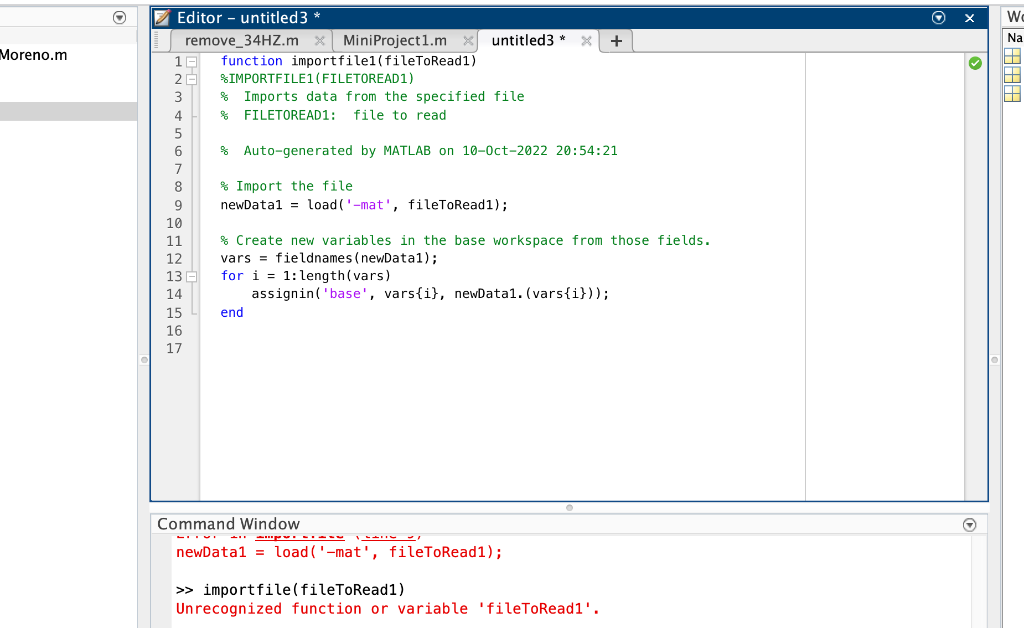Close the remove_34HZ.m tab
The image size is (1024, 628).
pos(319,40)
